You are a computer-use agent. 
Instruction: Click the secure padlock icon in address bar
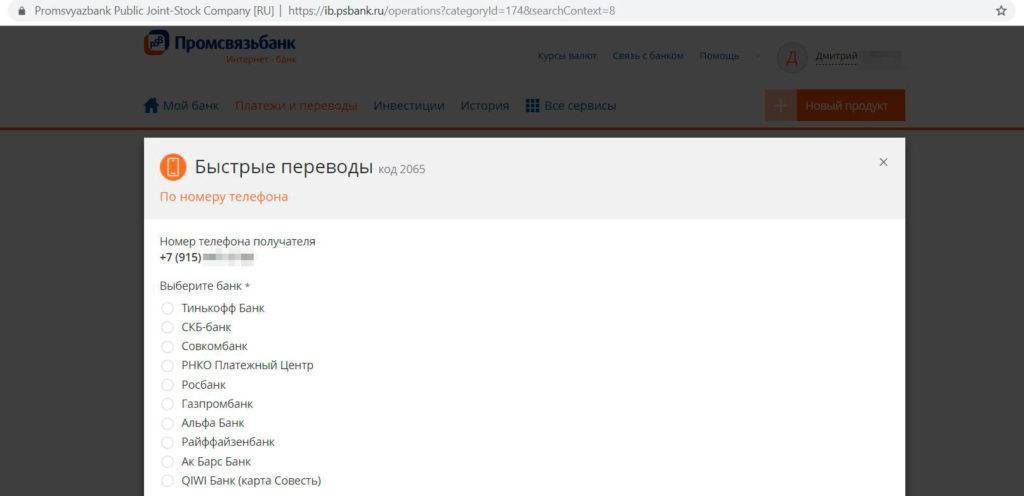click(x=20, y=11)
